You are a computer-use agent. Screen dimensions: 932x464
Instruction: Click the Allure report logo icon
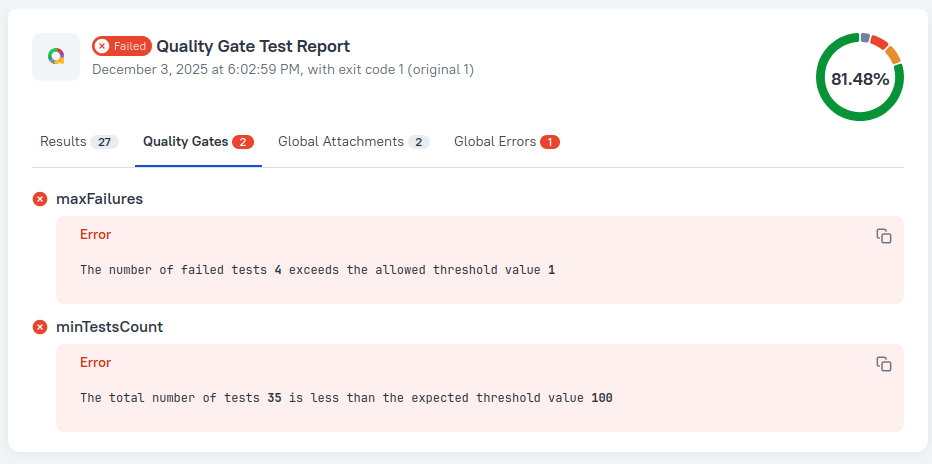pos(56,57)
